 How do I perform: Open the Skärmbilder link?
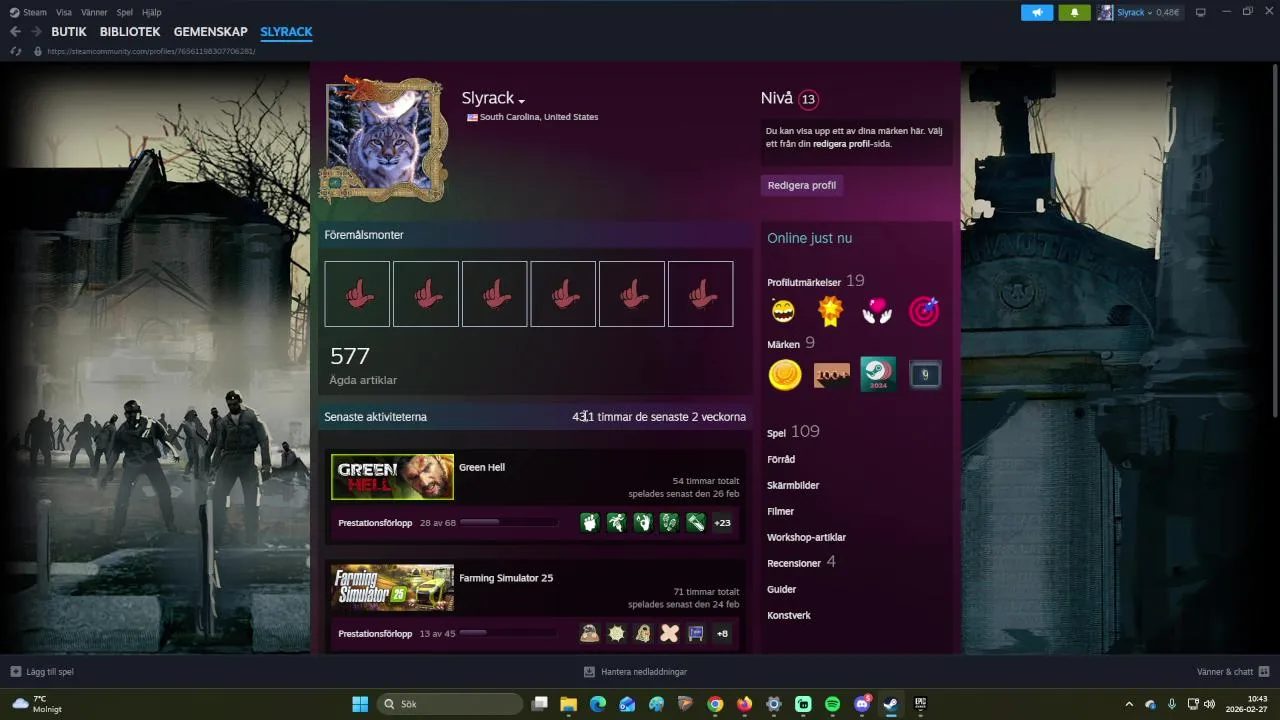[793, 485]
